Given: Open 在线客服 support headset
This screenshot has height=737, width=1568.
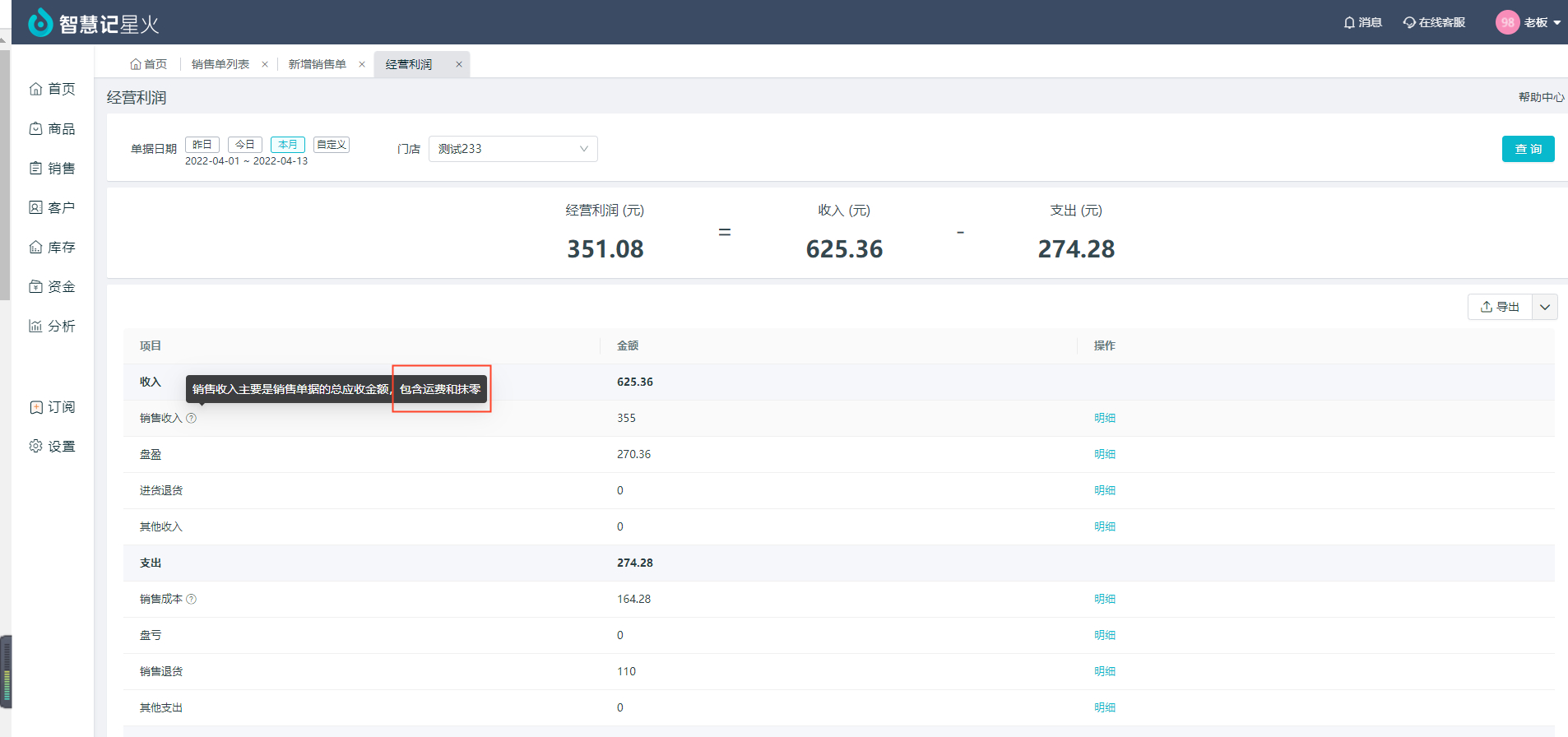Looking at the screenshot, I should 1409,22.
